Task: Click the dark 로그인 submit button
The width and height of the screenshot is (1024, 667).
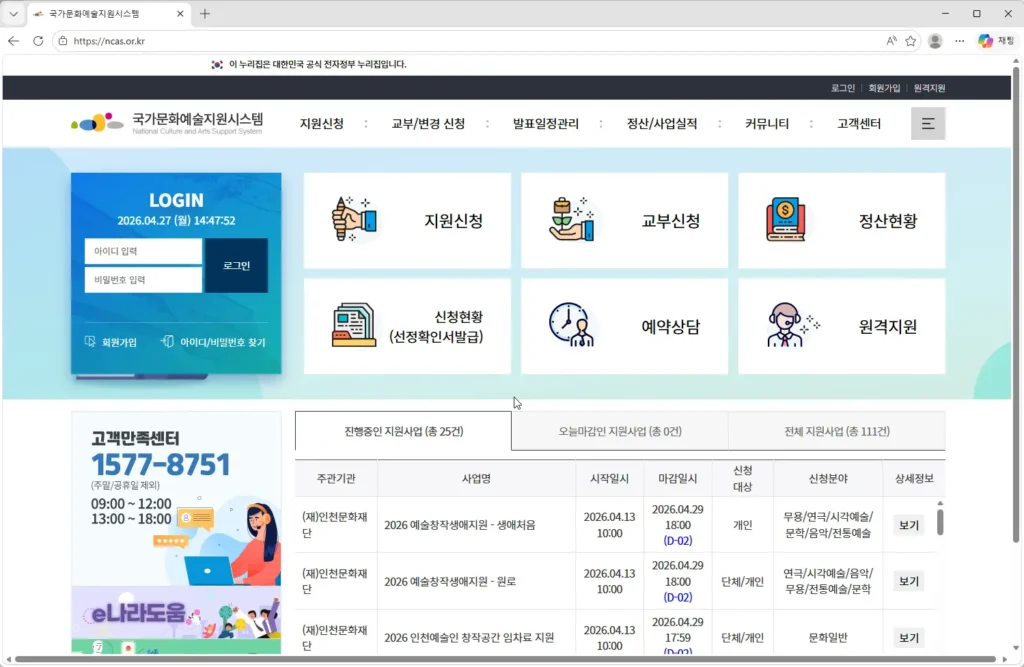Action: point(236,265)
